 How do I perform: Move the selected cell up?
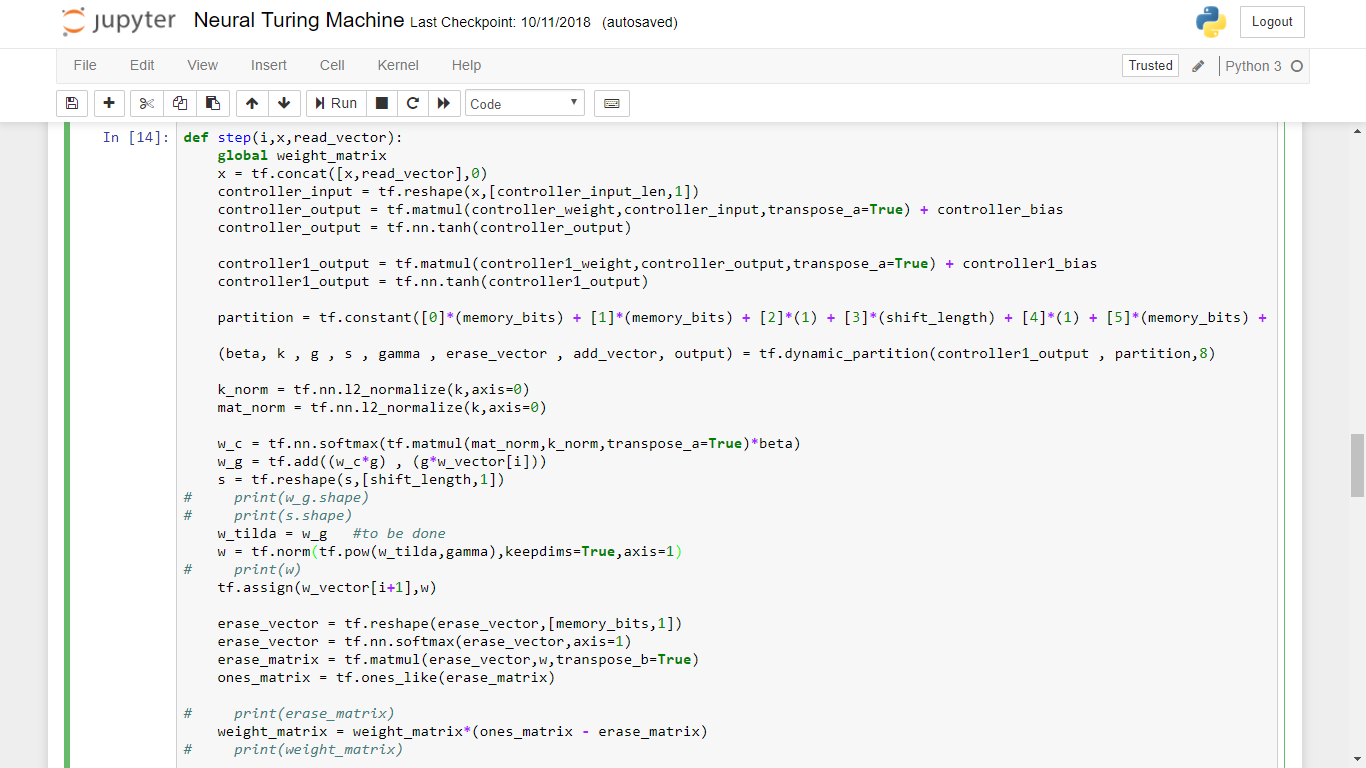pos(251,103)
